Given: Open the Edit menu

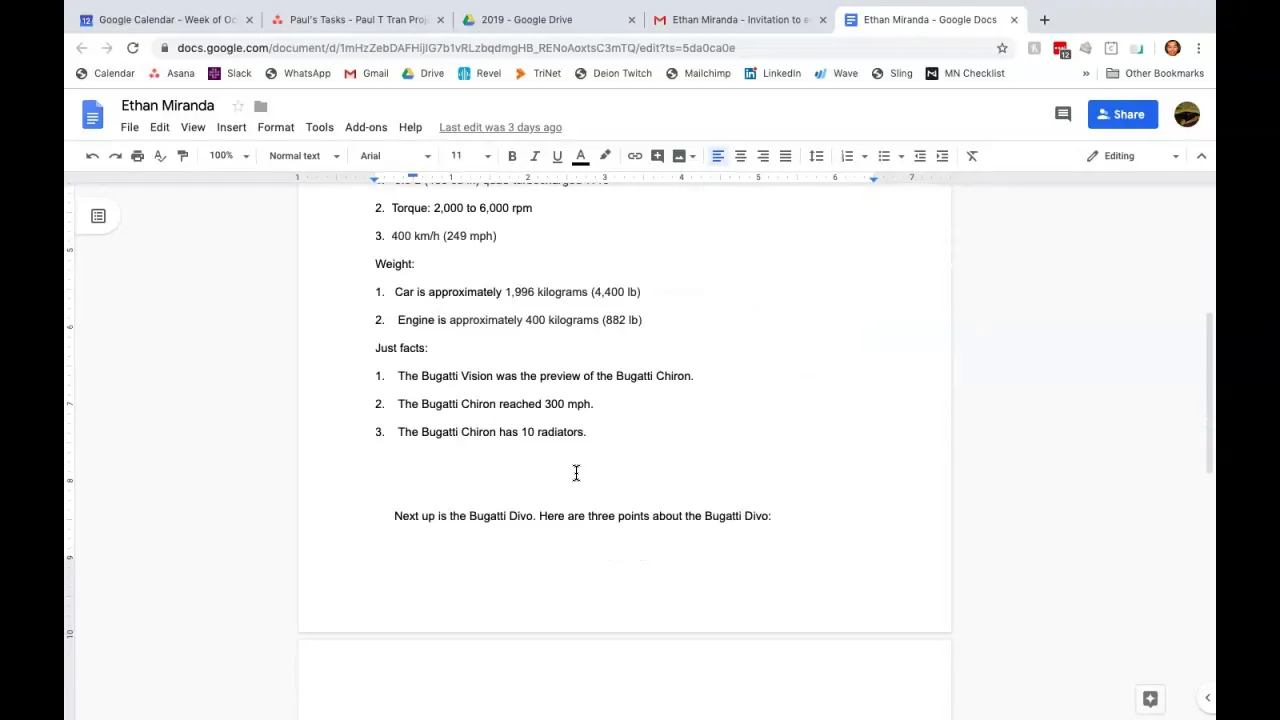Looking at the screenshot, I should tap(160, 128).
